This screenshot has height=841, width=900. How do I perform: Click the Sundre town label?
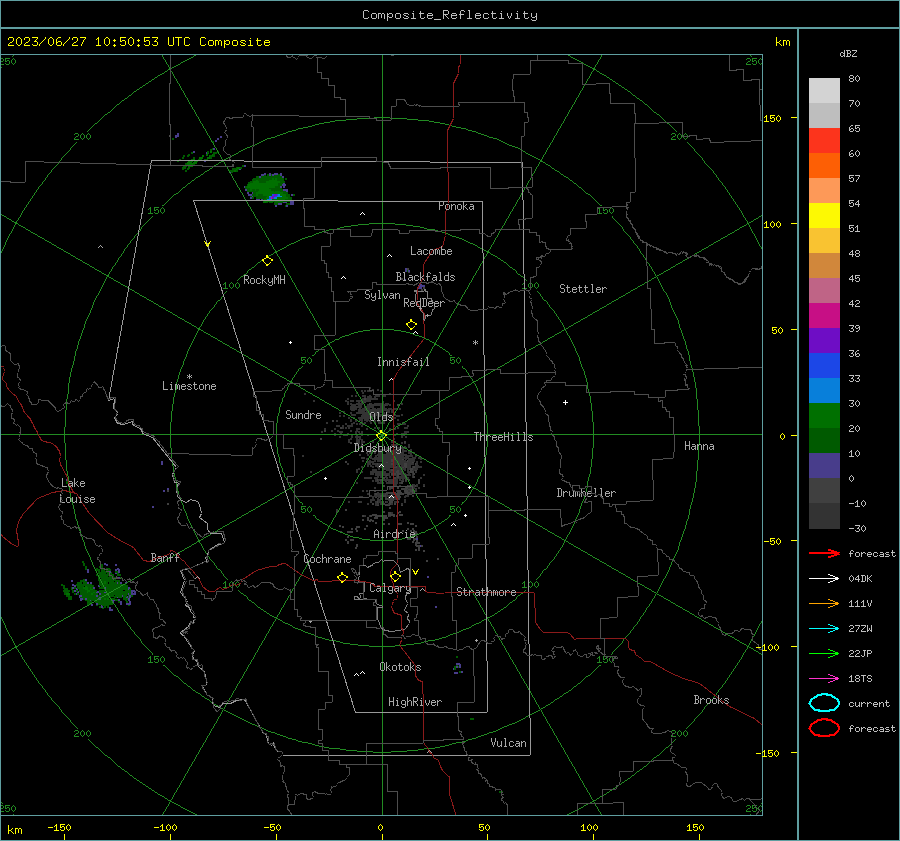coord(303,414)
